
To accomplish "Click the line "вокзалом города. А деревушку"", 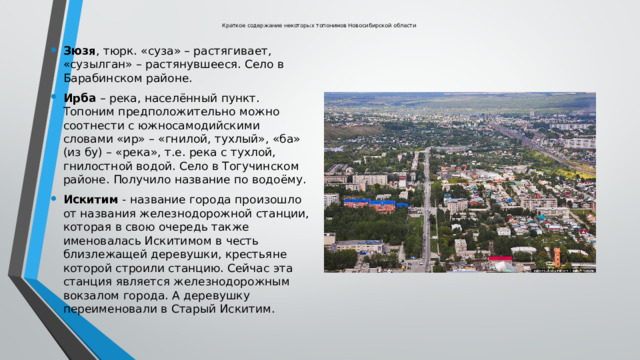I will tap(156, 295).
